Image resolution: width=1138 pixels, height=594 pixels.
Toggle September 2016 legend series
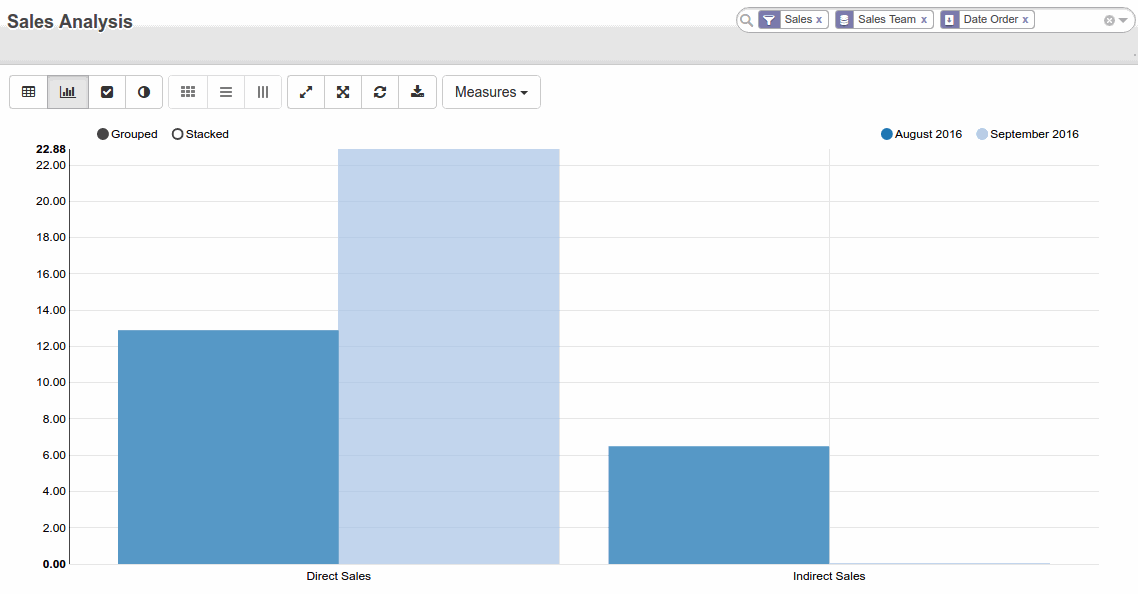(1027, 134)
